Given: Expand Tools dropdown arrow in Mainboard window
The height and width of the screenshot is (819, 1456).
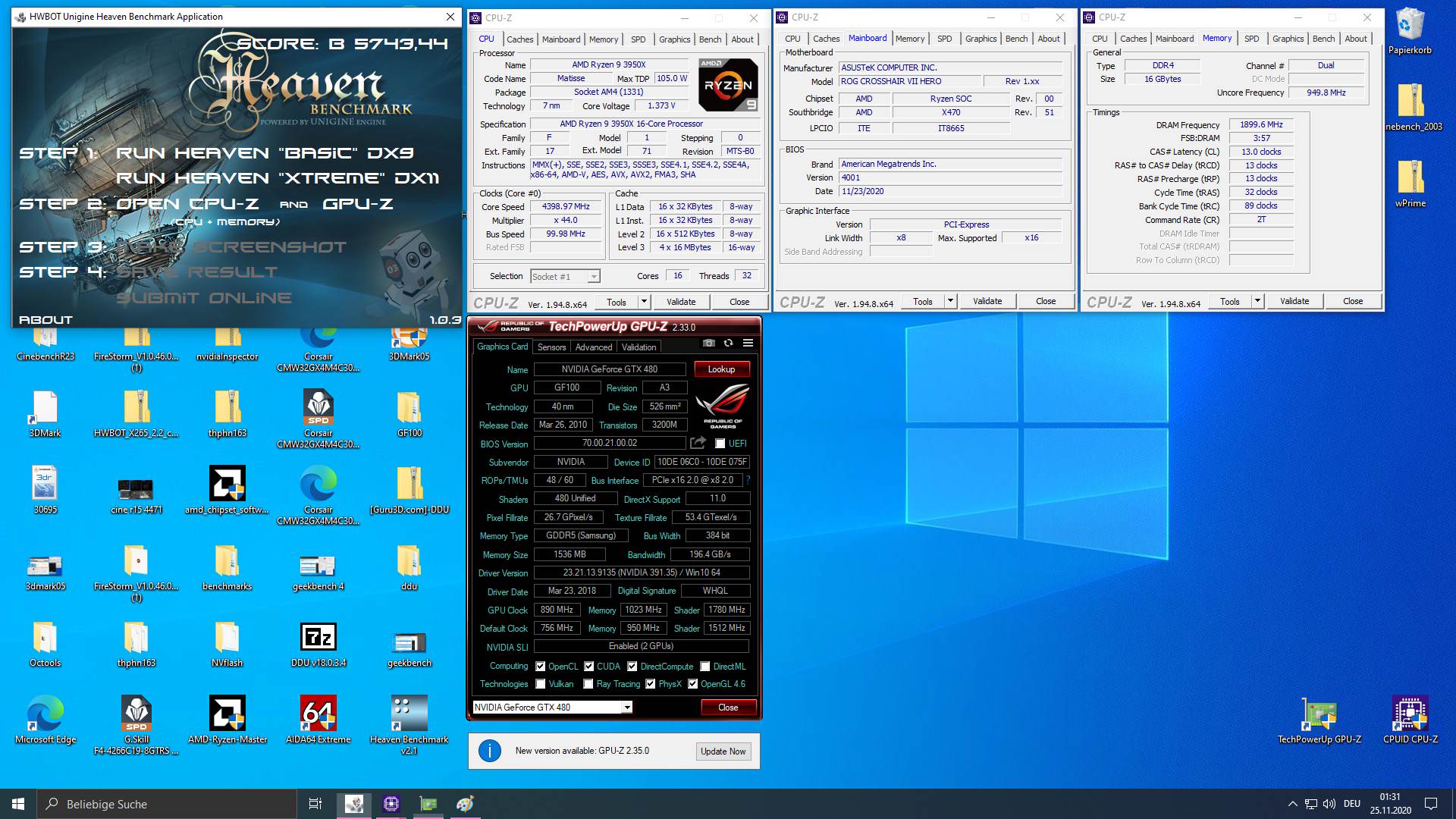Looking at the screenshot, I should pyautogui.click(x=950, y=301).
